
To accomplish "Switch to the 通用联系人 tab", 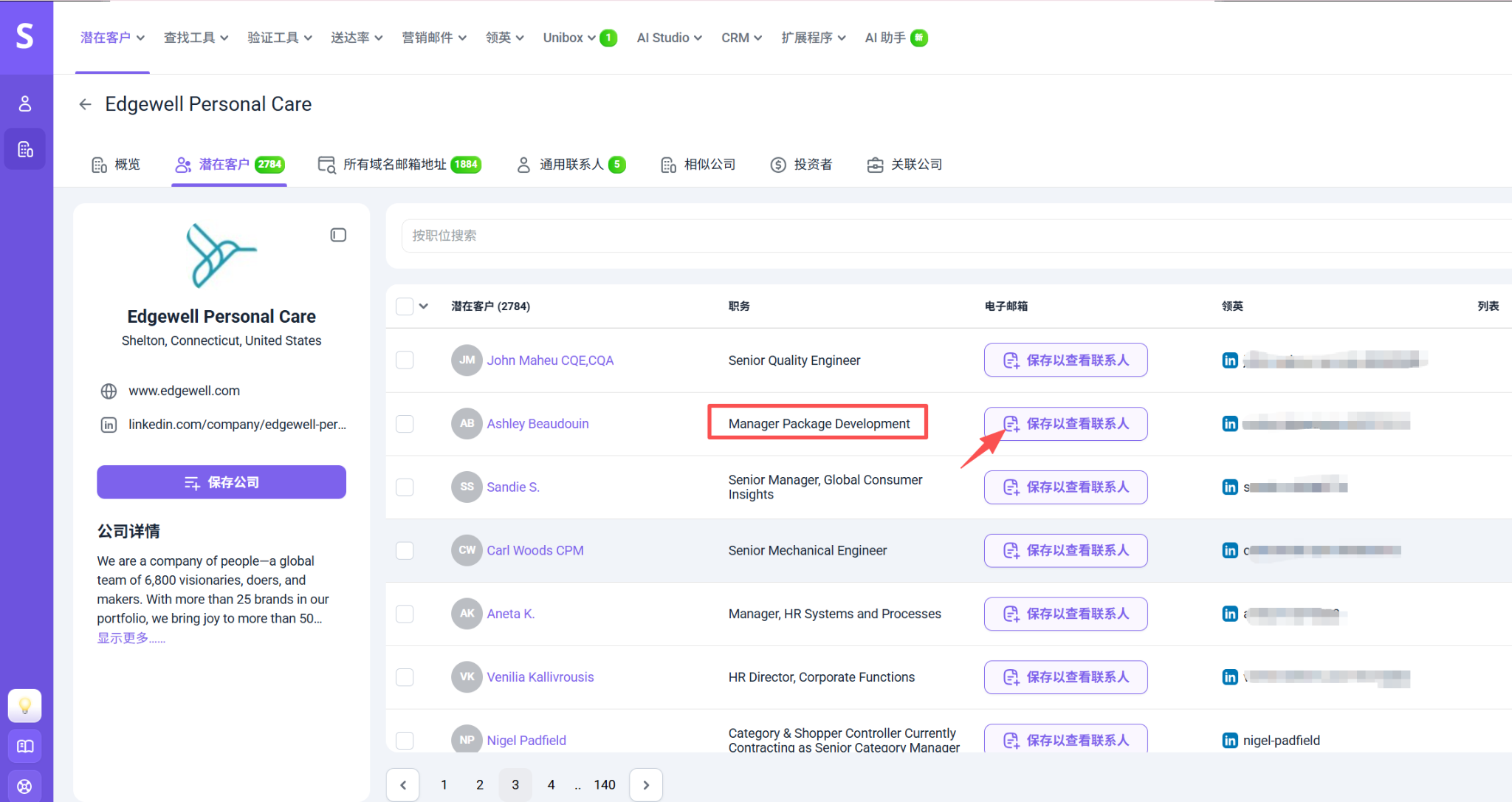I will tap(571, 165).
